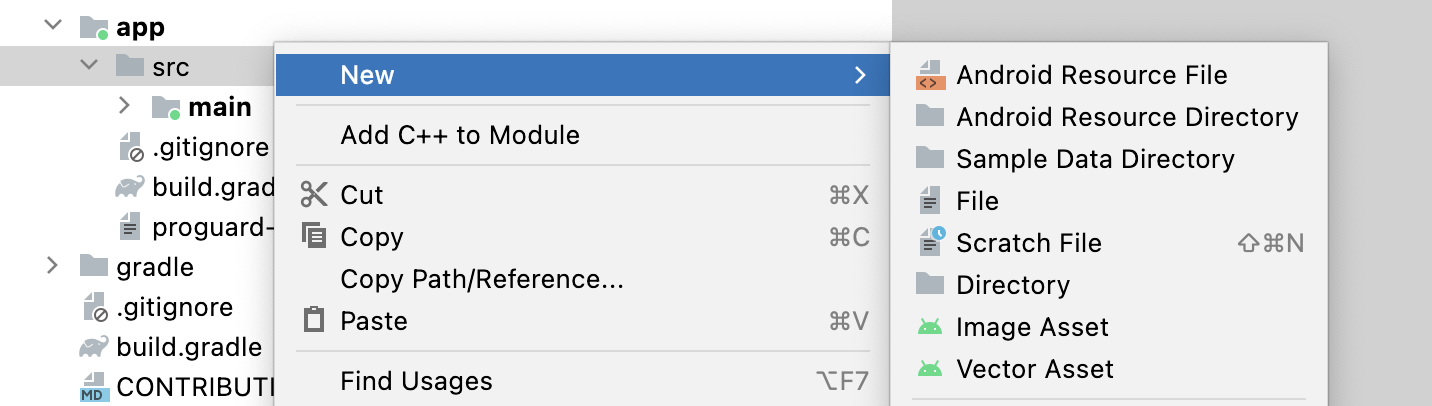Click the Image Asset Android icon
Screen dimensions: 1432x406
click(x=930, y=328)
